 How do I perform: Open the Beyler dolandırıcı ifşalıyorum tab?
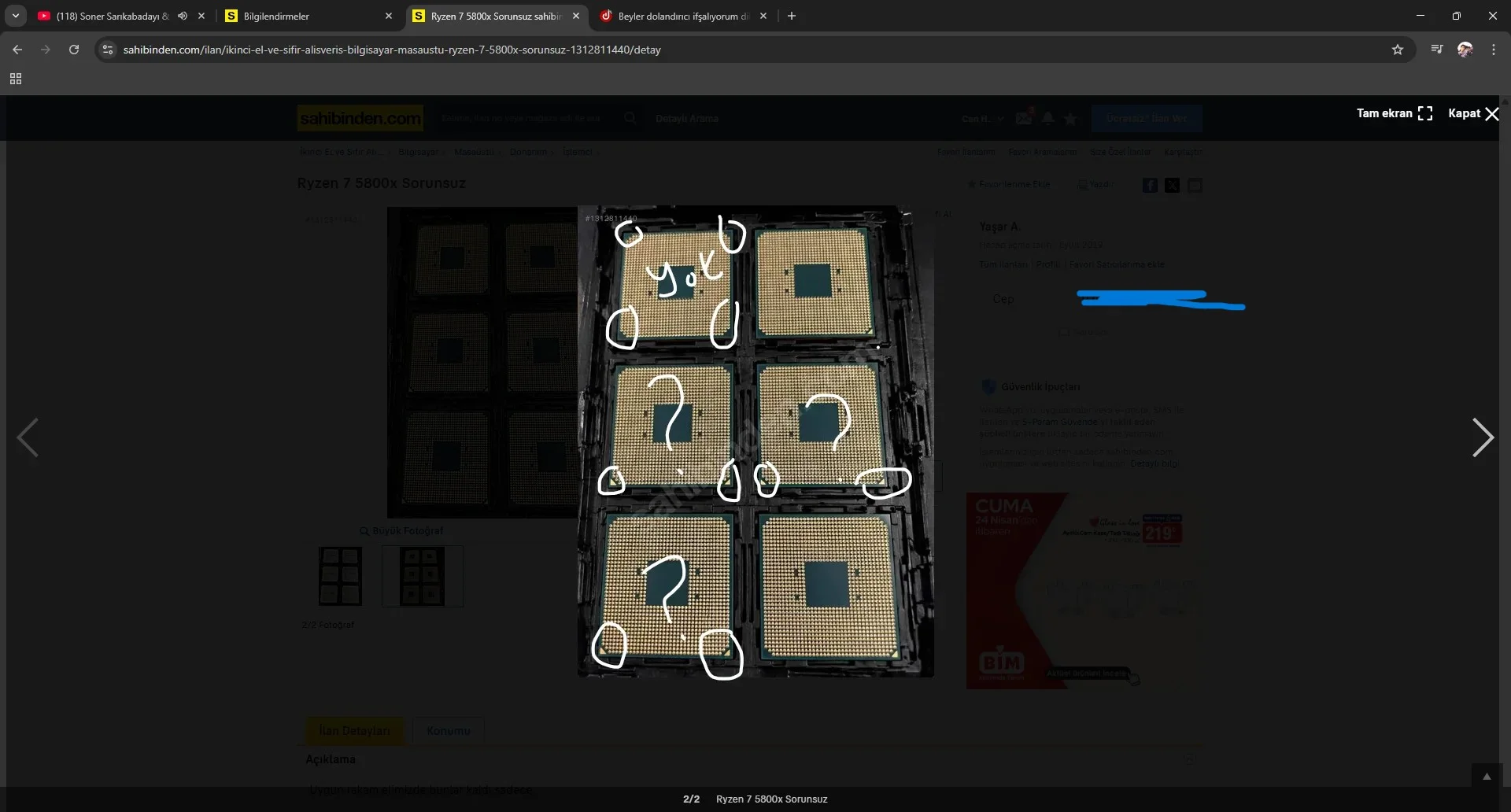[x=683, y=16]
